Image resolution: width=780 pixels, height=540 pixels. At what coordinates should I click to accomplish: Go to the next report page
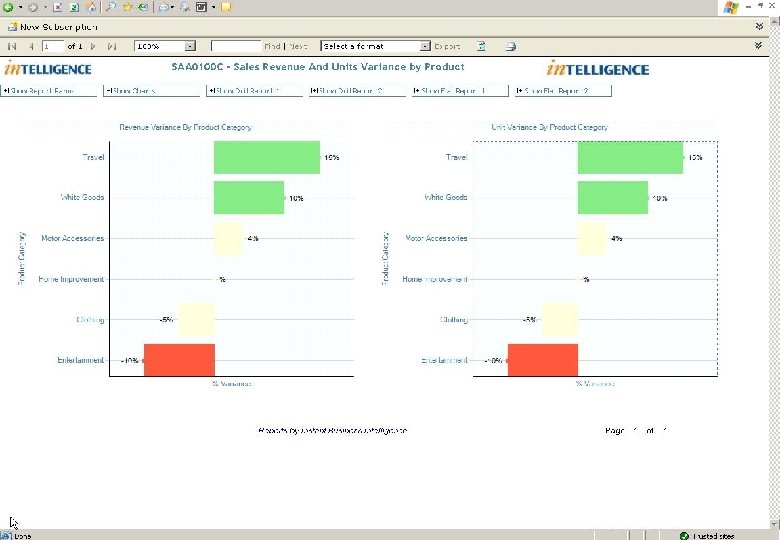click(x=93, y=46)
